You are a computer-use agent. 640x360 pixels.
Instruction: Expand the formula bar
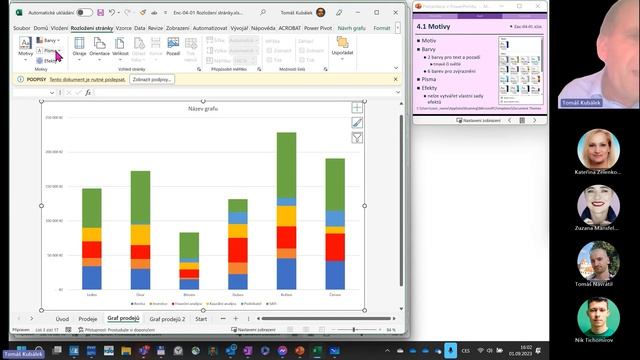click(x=398, y=93)
